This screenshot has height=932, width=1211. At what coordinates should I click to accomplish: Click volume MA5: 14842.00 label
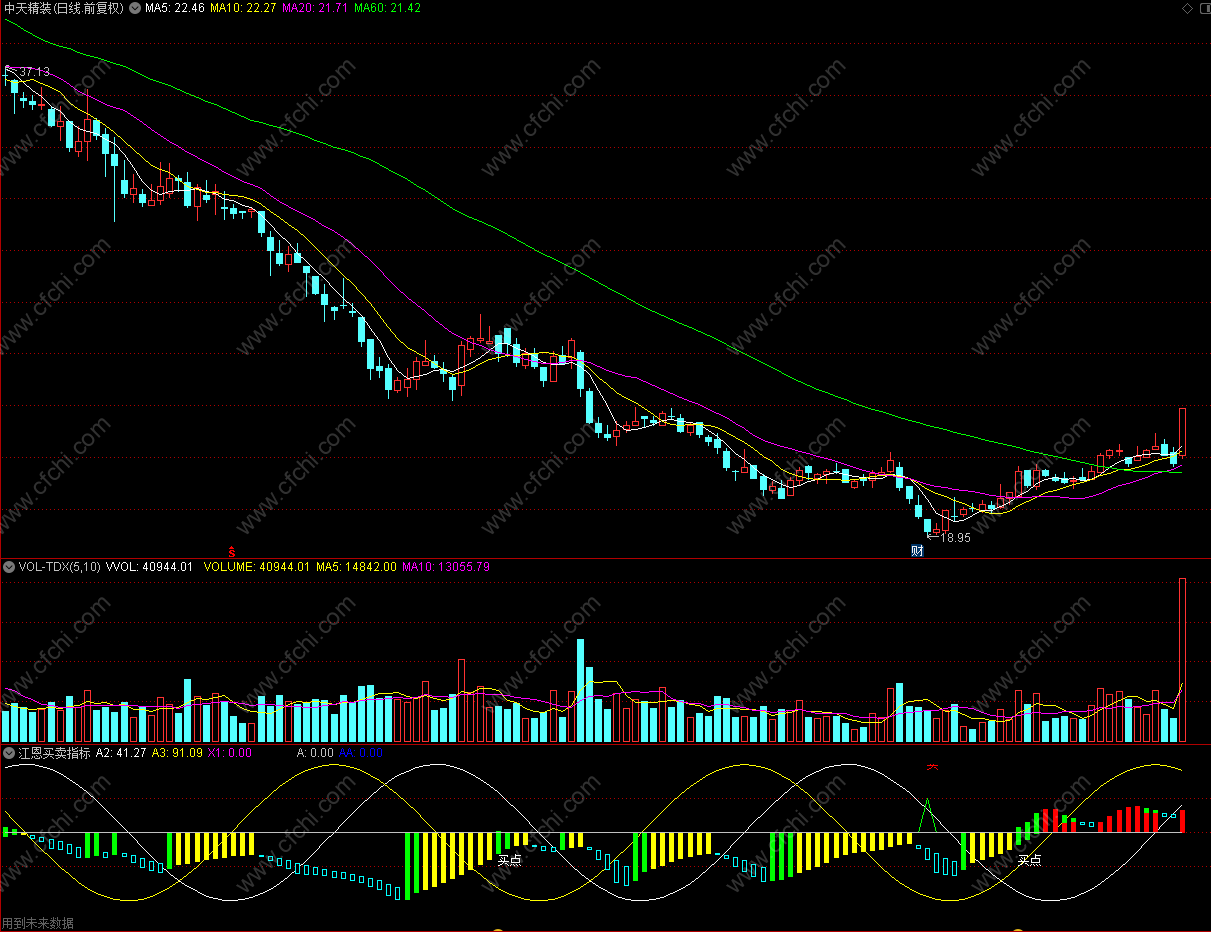(357, 567)
